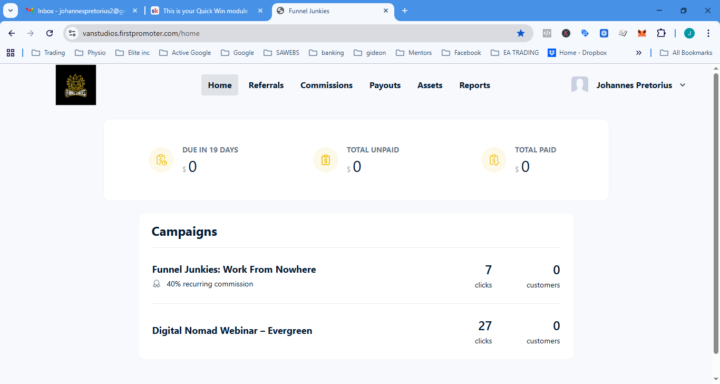
Task: Toggle the bookmark star for this page
Action: (520, 33)
